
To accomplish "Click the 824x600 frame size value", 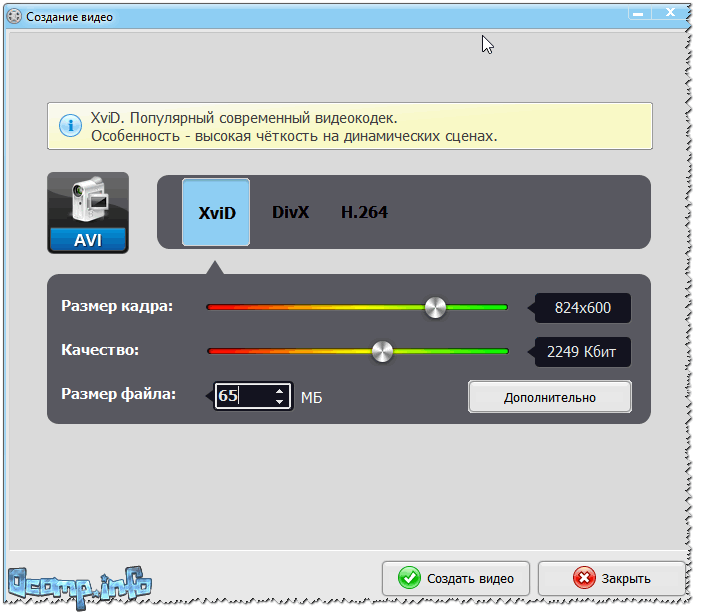I will click(x=583, y=308).
